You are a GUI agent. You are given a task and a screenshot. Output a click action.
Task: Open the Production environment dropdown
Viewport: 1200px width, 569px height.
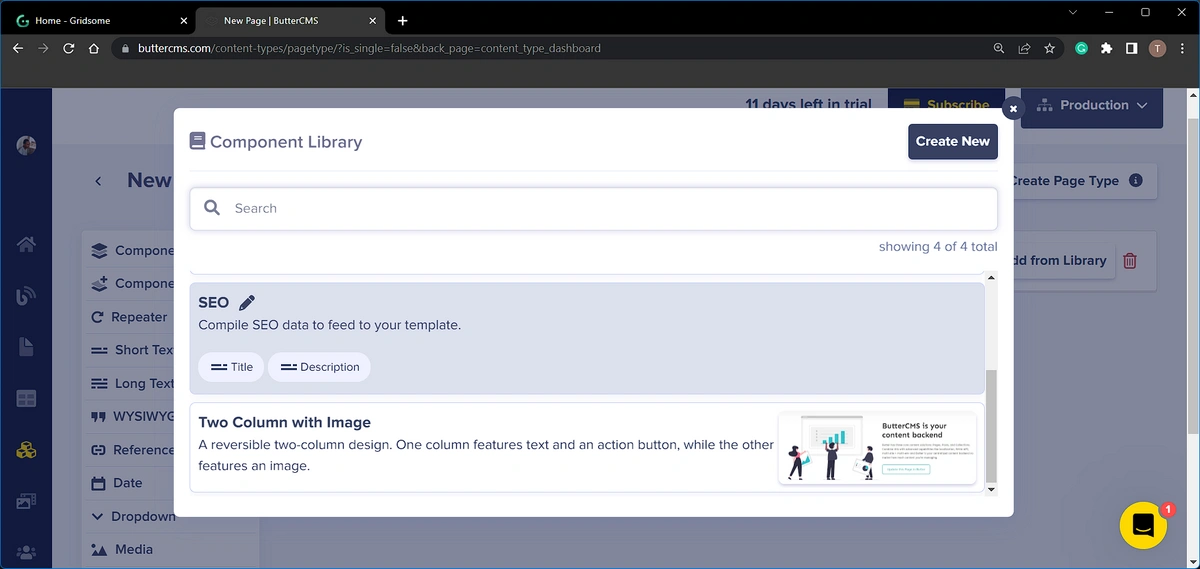[1093, 105]
